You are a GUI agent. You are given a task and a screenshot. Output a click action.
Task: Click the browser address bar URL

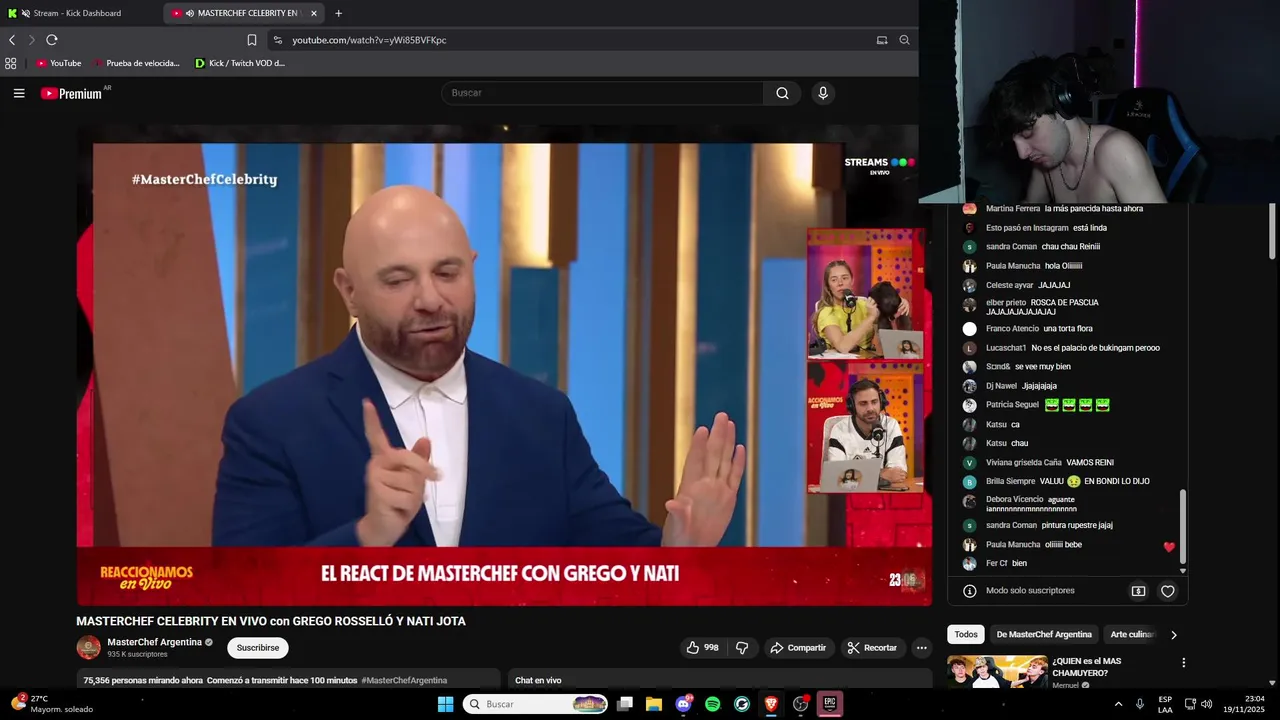[369, 40]
